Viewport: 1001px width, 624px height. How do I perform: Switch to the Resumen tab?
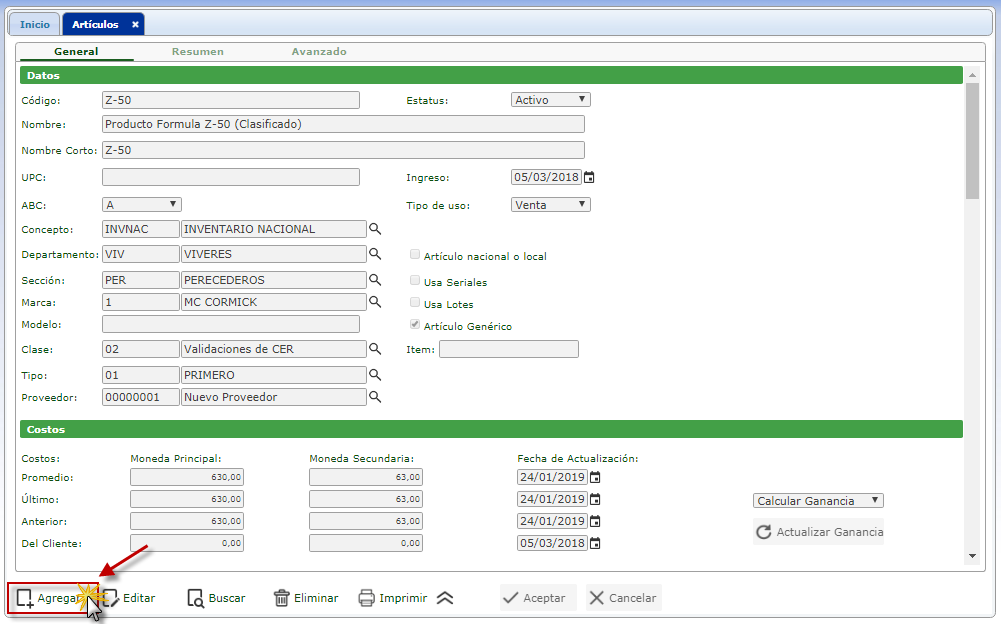[197, 52]
